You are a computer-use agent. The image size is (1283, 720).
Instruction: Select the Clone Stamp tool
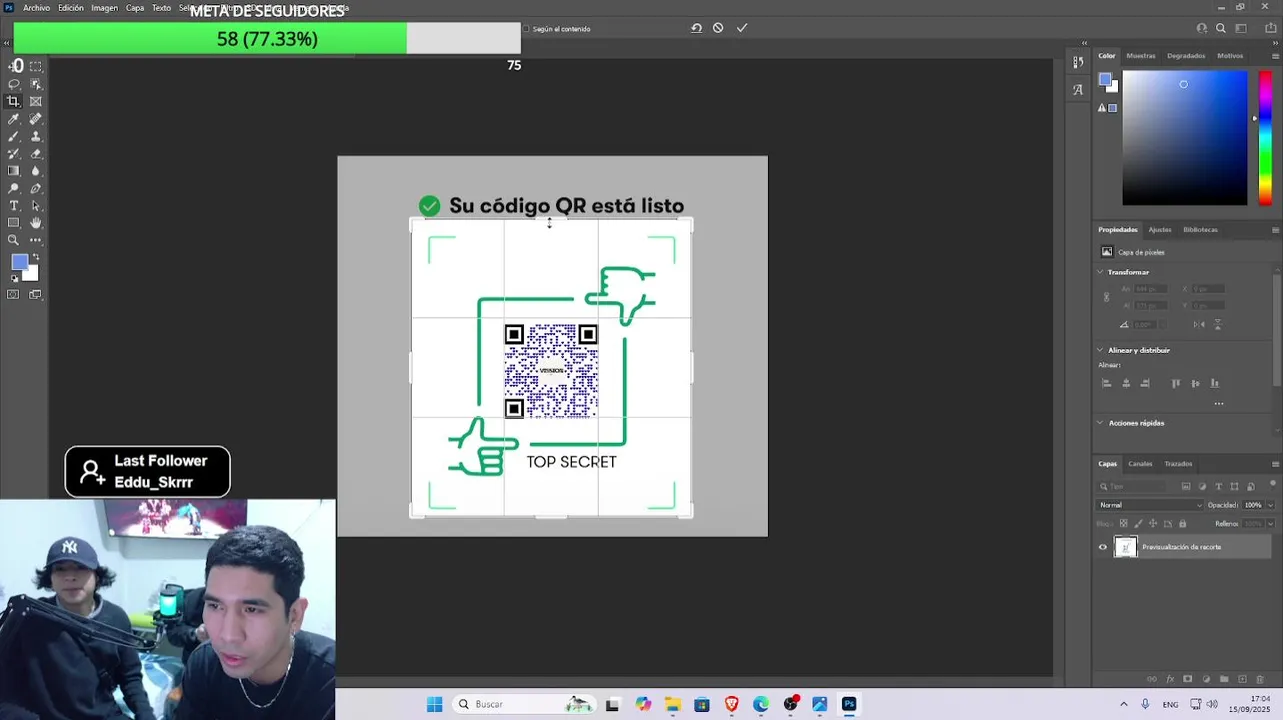36,136
